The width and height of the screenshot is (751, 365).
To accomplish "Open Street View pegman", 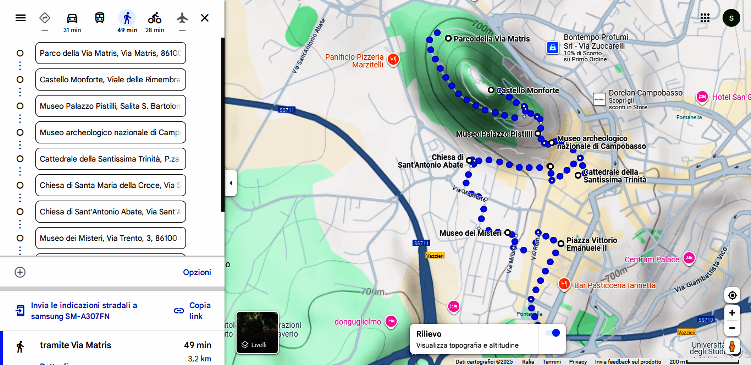I will coord(732,346).
